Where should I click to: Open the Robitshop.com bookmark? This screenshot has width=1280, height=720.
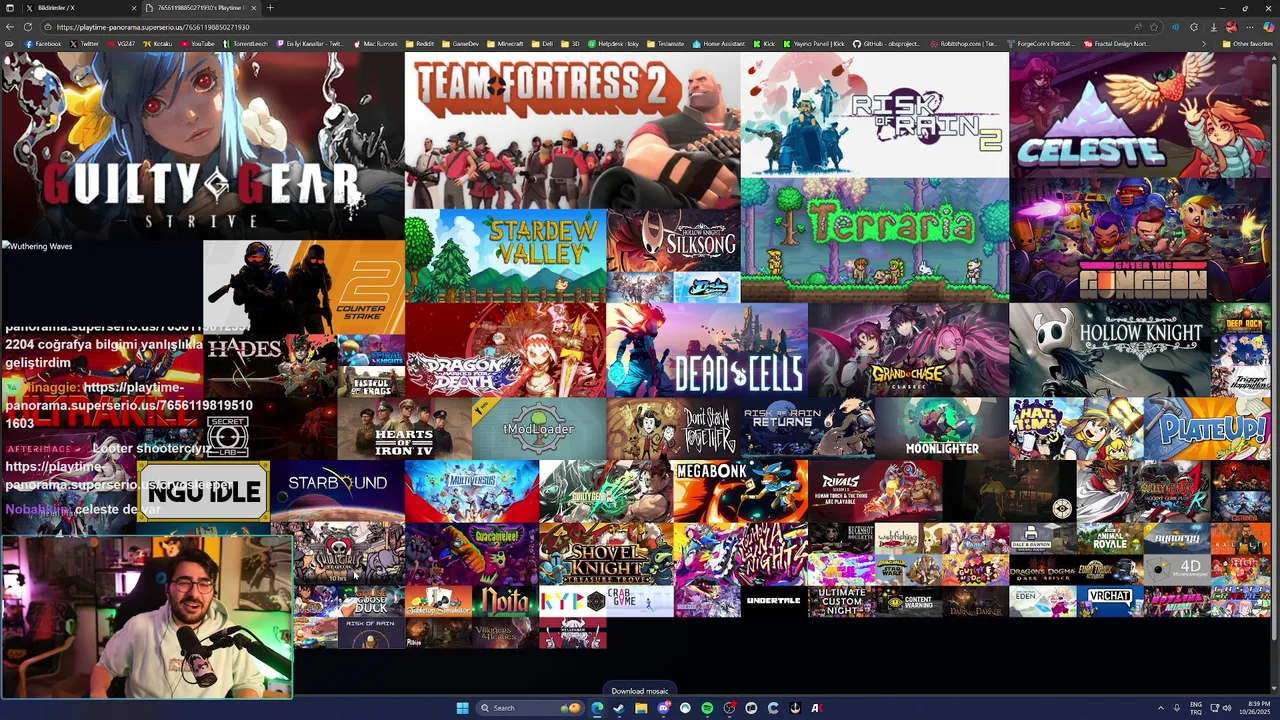click(962, 44)
